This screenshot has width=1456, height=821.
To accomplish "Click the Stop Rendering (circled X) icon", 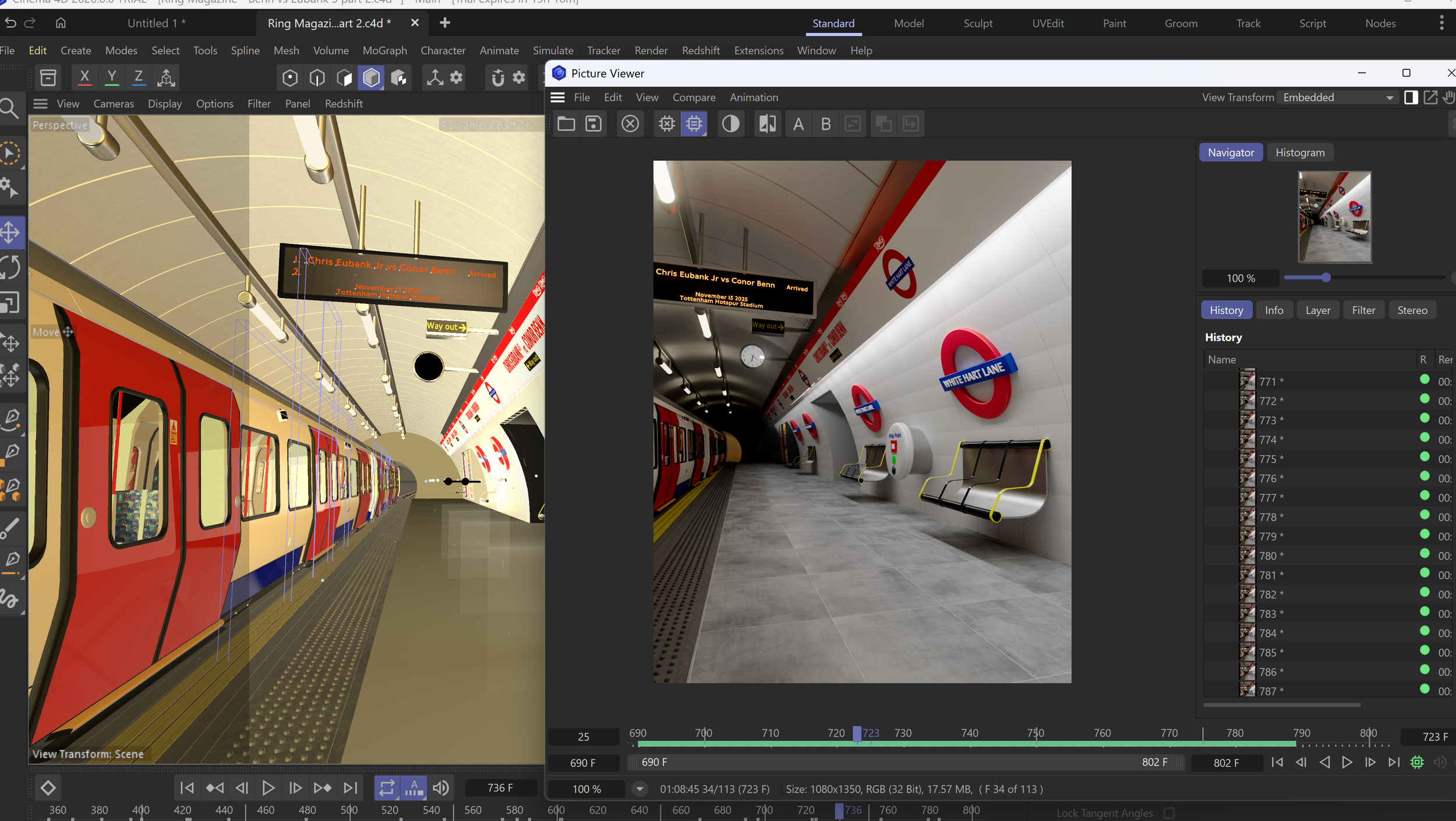I will (x=630, y=124).
